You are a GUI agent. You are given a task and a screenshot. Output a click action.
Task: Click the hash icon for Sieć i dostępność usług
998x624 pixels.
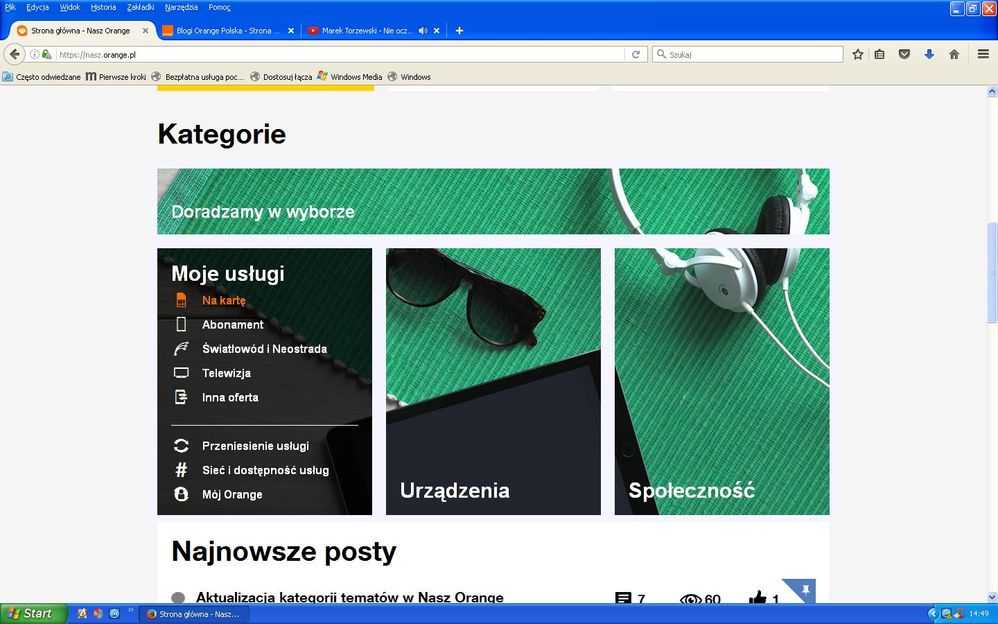coord(182,470)
